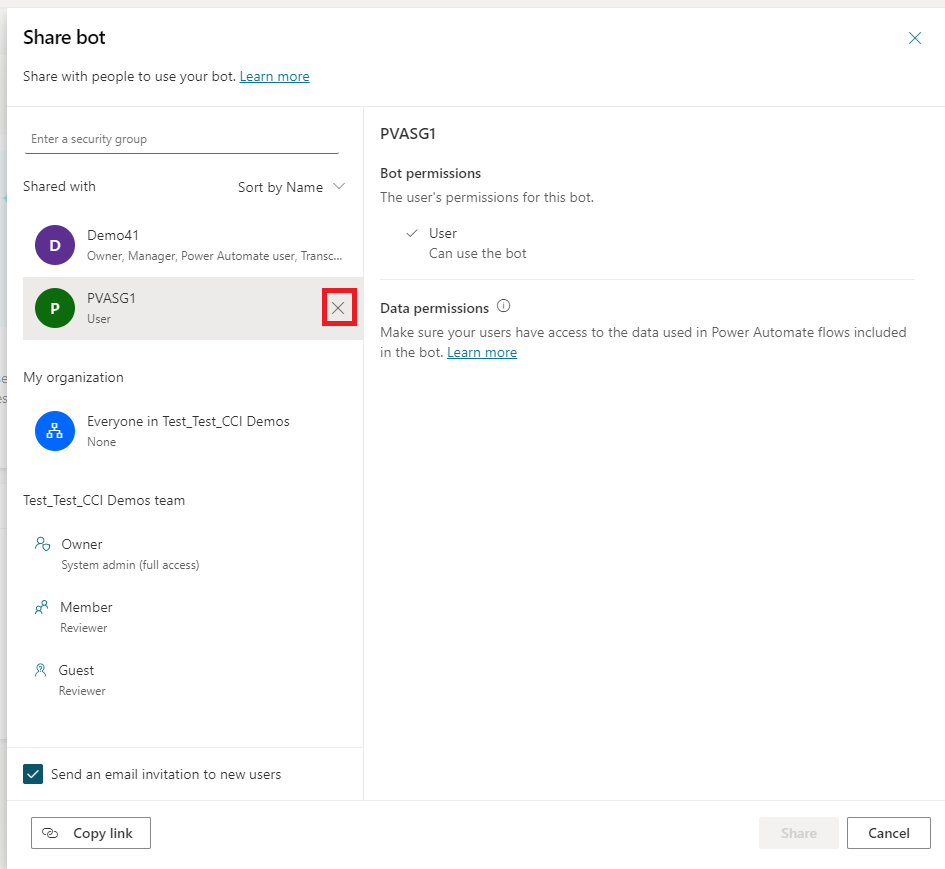Click the Owner role icon

point(42,544)
